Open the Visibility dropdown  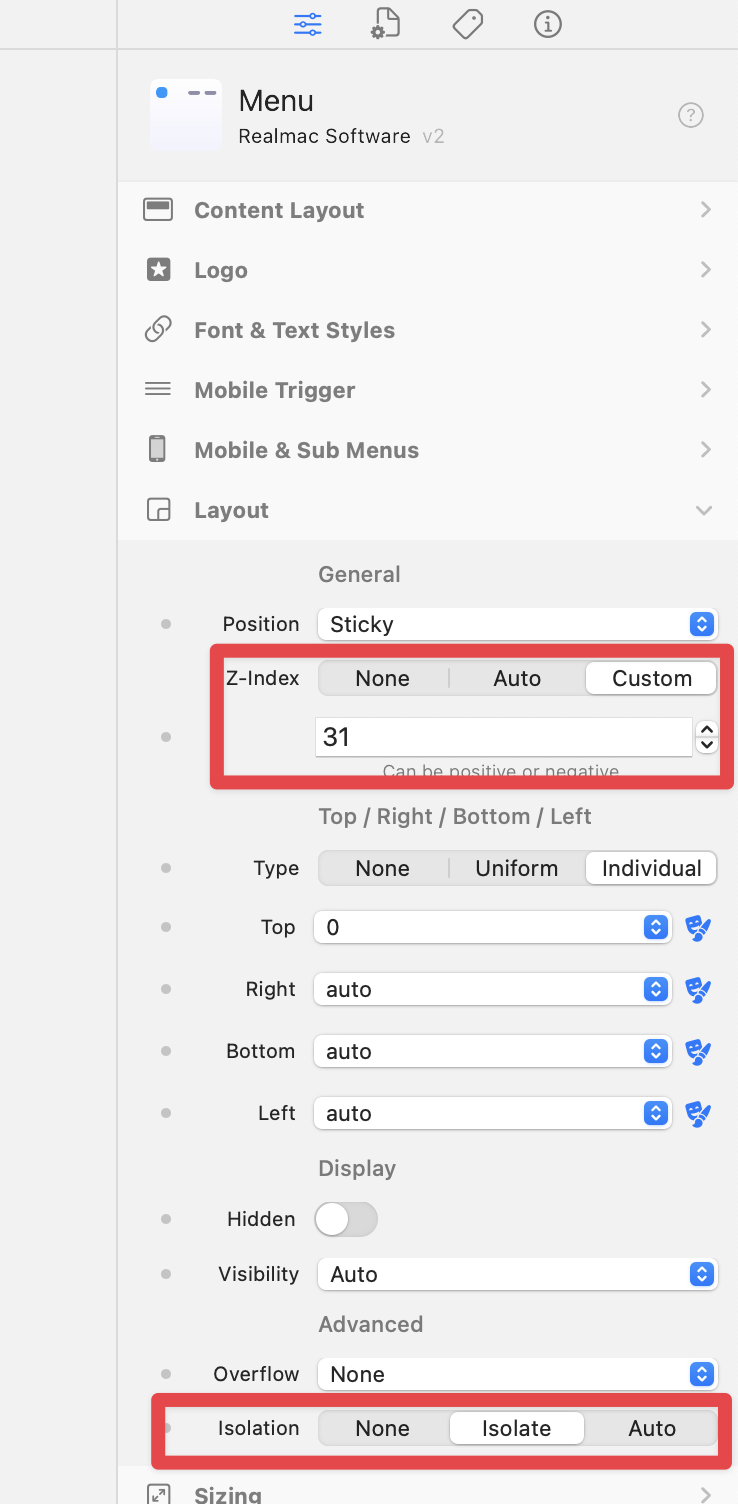[x=517, y=1274]
